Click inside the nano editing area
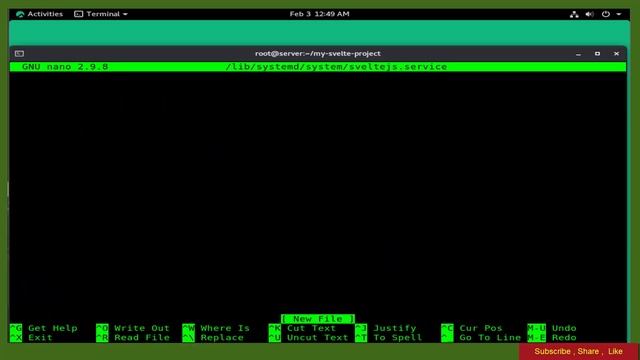Screen dimensions: 640x360 click(318, 192)
